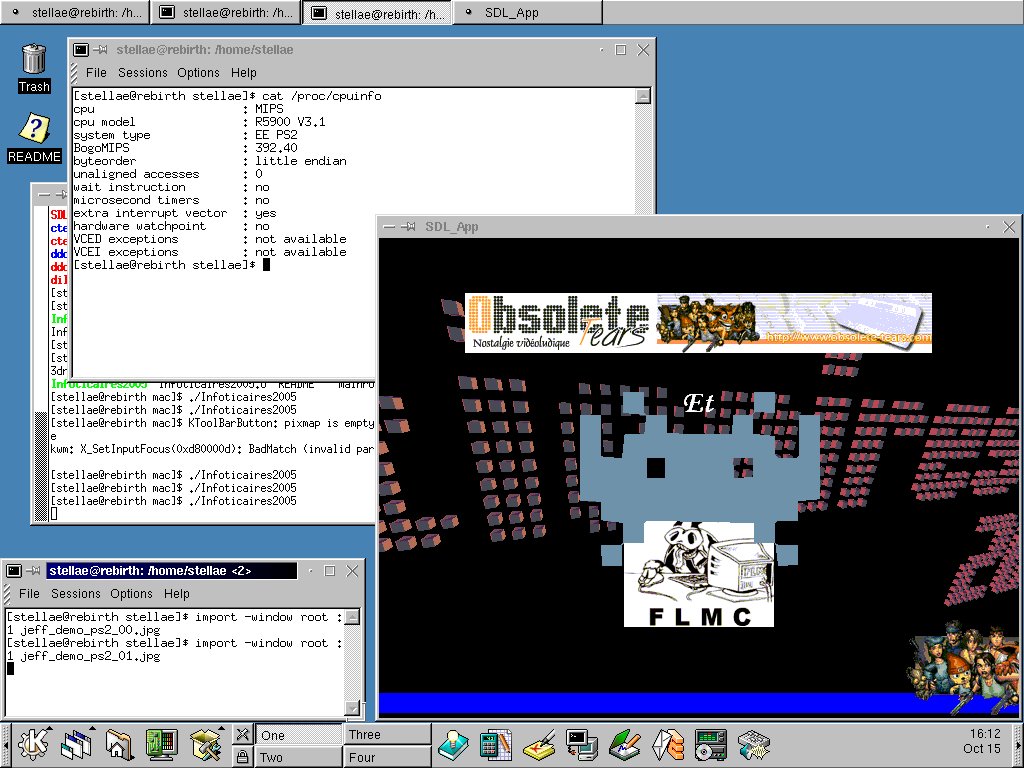
Task: Click the scroll-up arrow in terminal <2>
Action: [353, 617]
